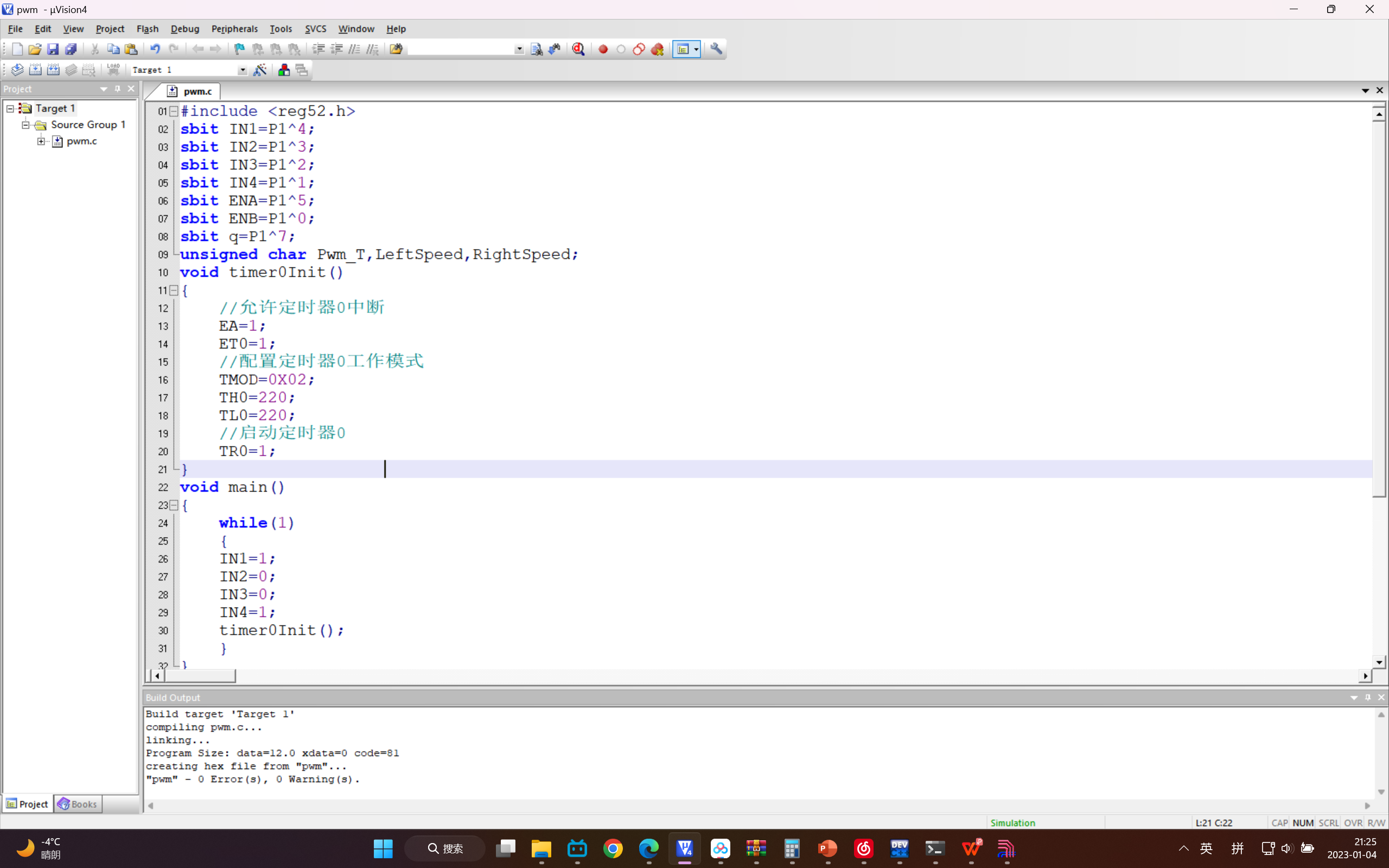Open the Find in Files icon
The height and width of the screenshot is (868, 1389).
pos(396,49)
